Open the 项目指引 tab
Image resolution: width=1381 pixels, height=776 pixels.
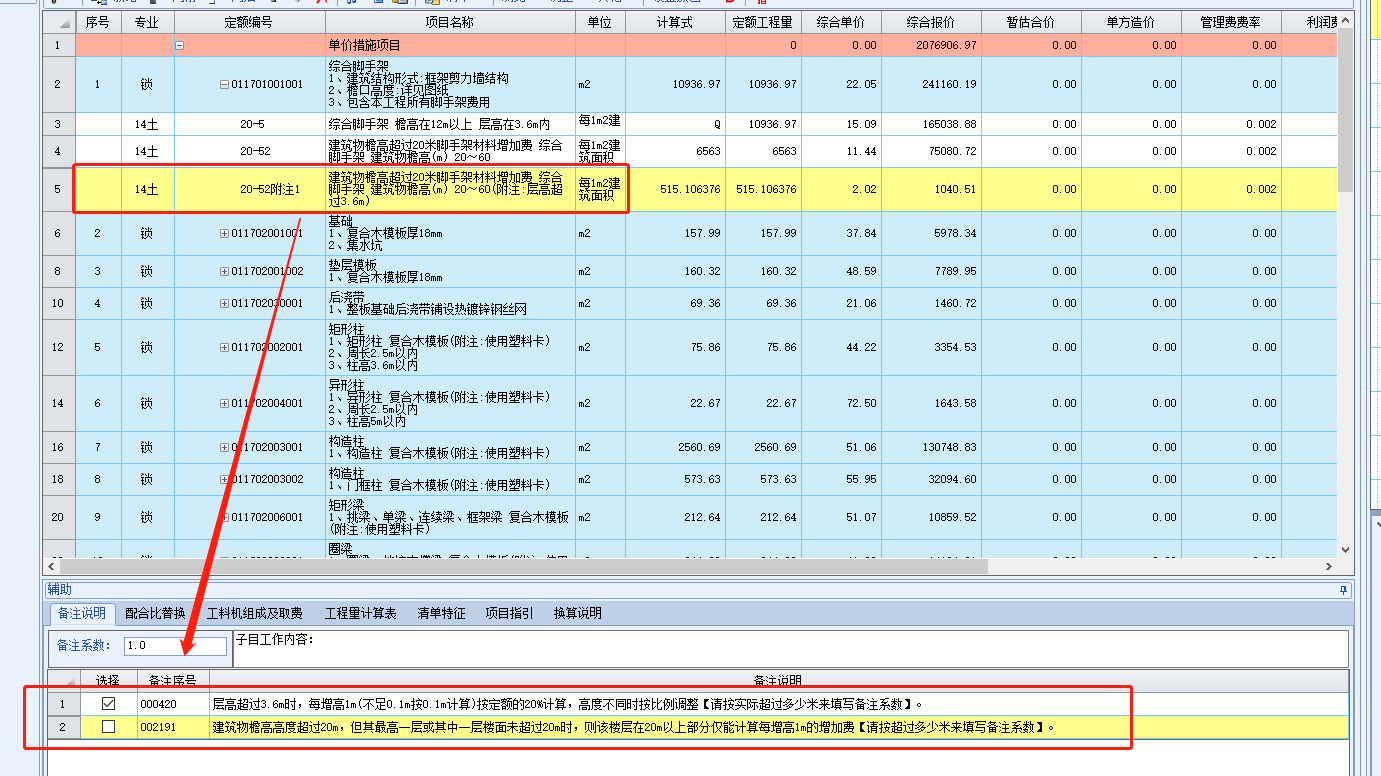point(509,613)
